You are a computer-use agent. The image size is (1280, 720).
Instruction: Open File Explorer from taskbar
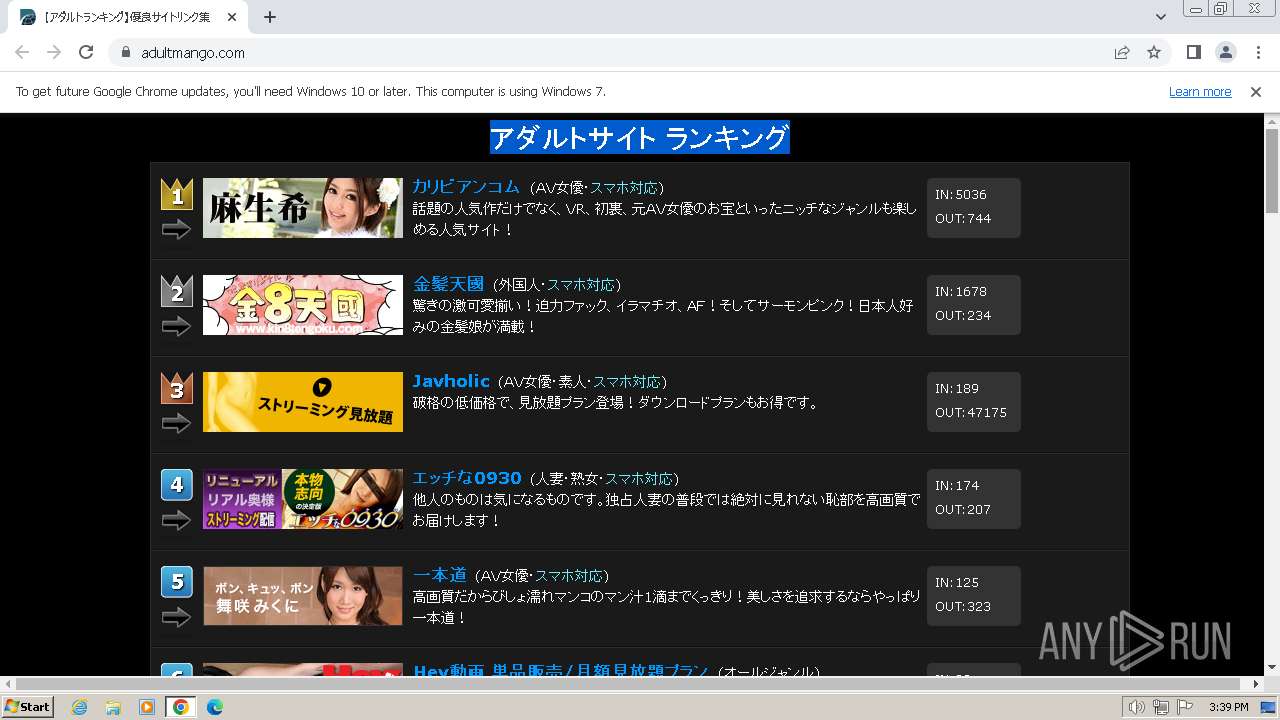coord(113,707)
